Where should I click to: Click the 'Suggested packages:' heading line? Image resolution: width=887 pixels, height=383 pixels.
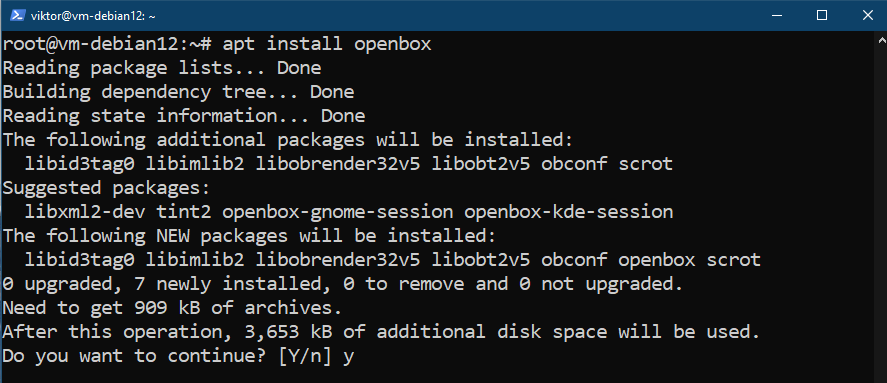click(x=106, y=188)
